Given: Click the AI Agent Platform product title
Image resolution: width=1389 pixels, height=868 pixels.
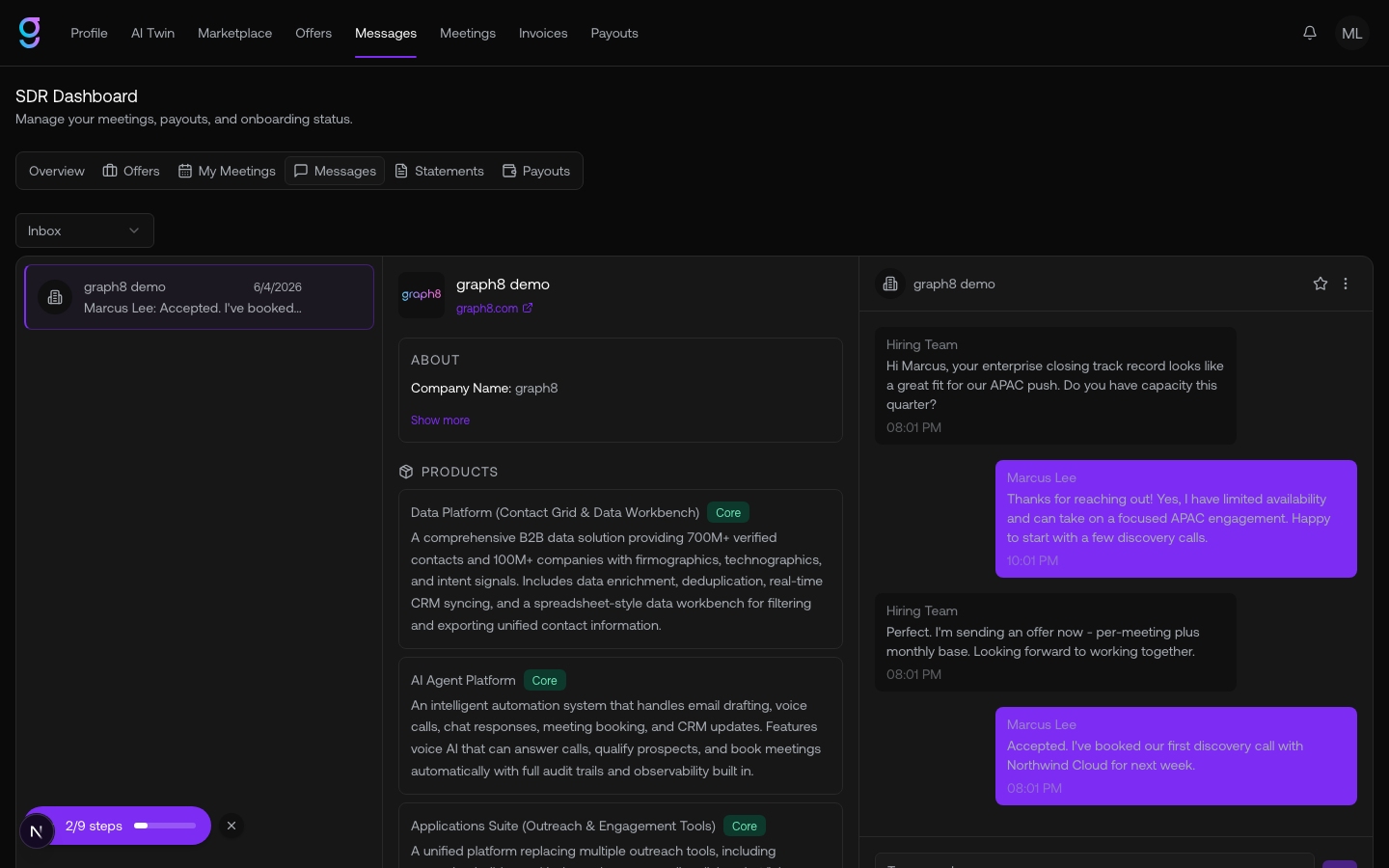Looking at the screenshot, I should point(463,681).
